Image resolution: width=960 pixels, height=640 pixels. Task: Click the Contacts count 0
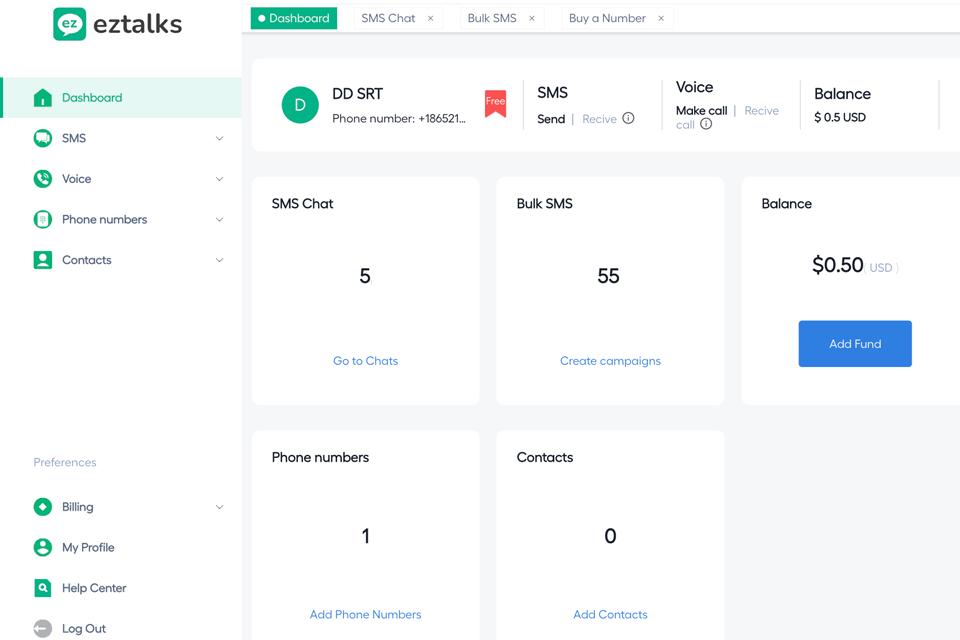click(610, 536)
